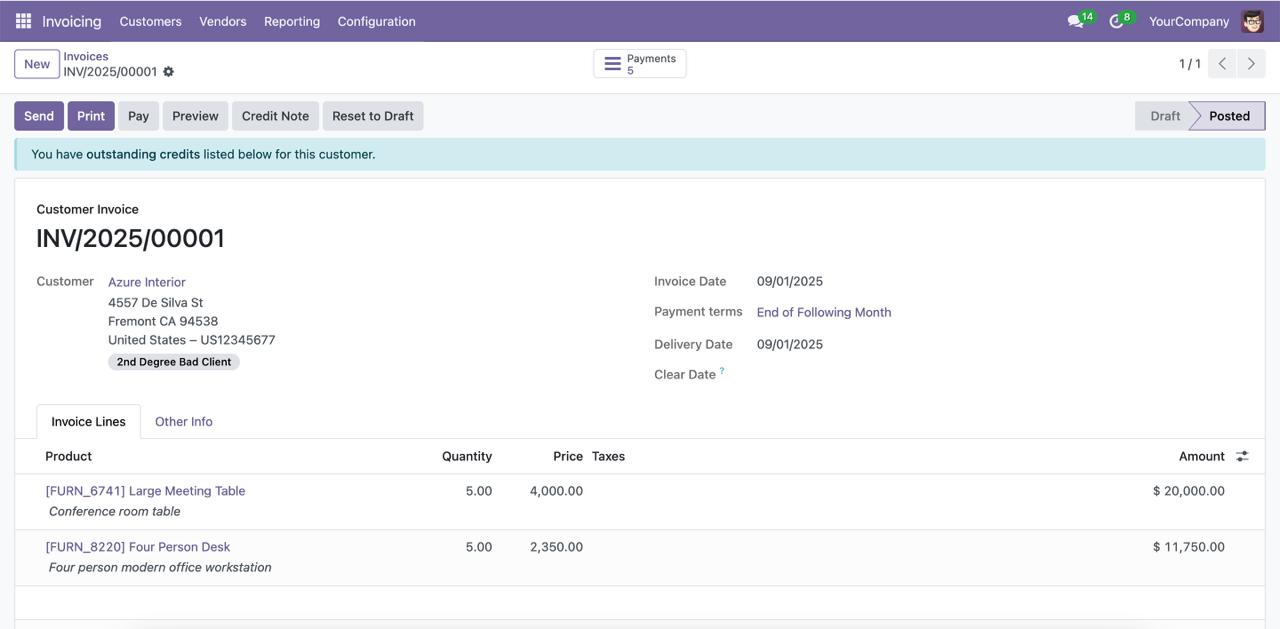Screen dimensions: 1280x629
Task: Click the $ 20,000.00 amount cell
Action: [1189, 491]
